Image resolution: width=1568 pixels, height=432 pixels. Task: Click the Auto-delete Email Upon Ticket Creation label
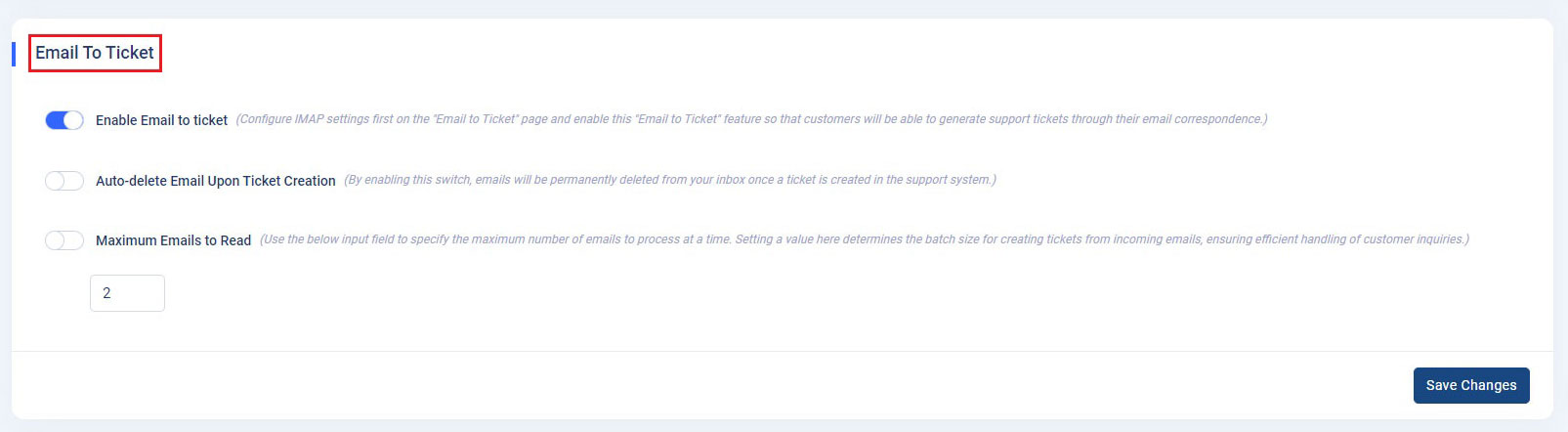click(x=216, y=181)
